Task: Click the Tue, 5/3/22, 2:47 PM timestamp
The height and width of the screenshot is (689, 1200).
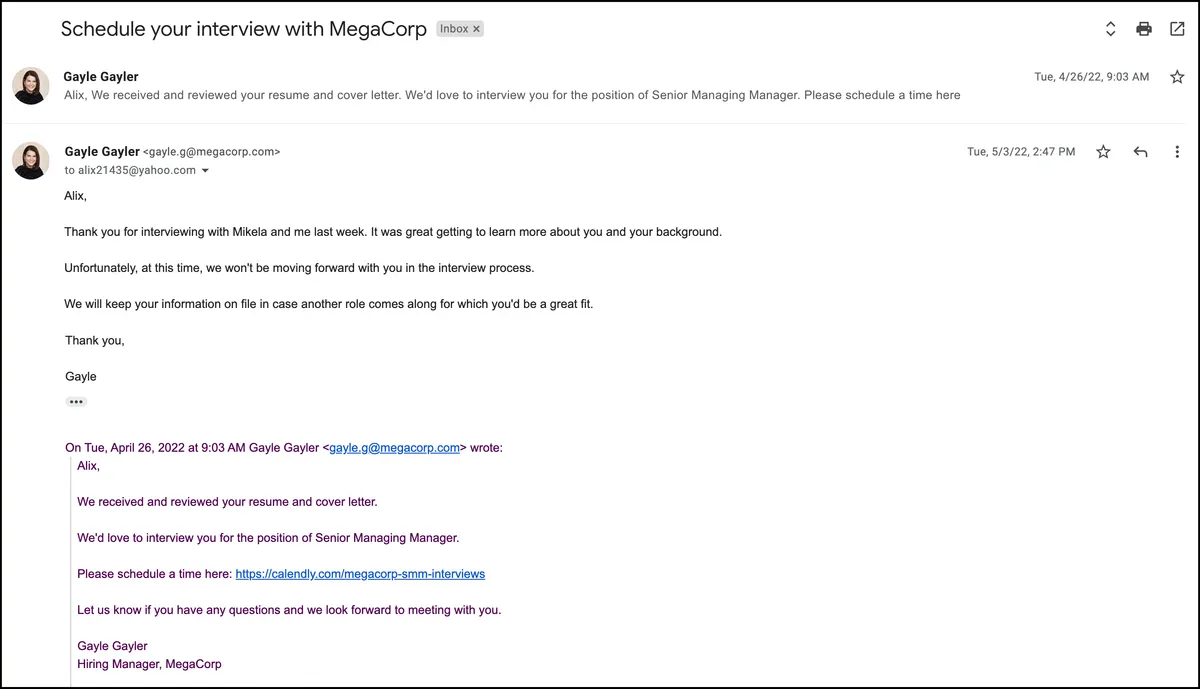Action: (x=1021, y=152)
